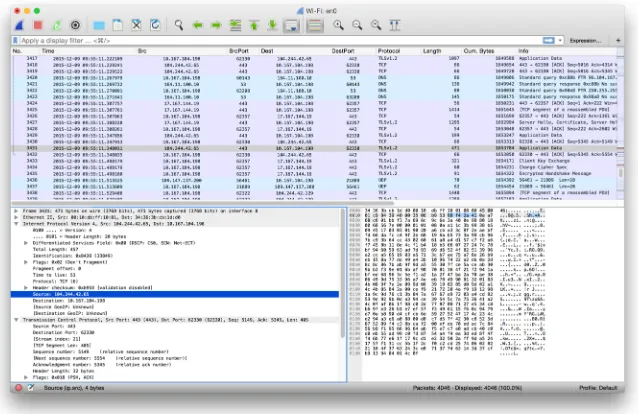Select packet 3436 UDP row
The width and height of the screenshot is (638, 414).
tap(315, 180)
